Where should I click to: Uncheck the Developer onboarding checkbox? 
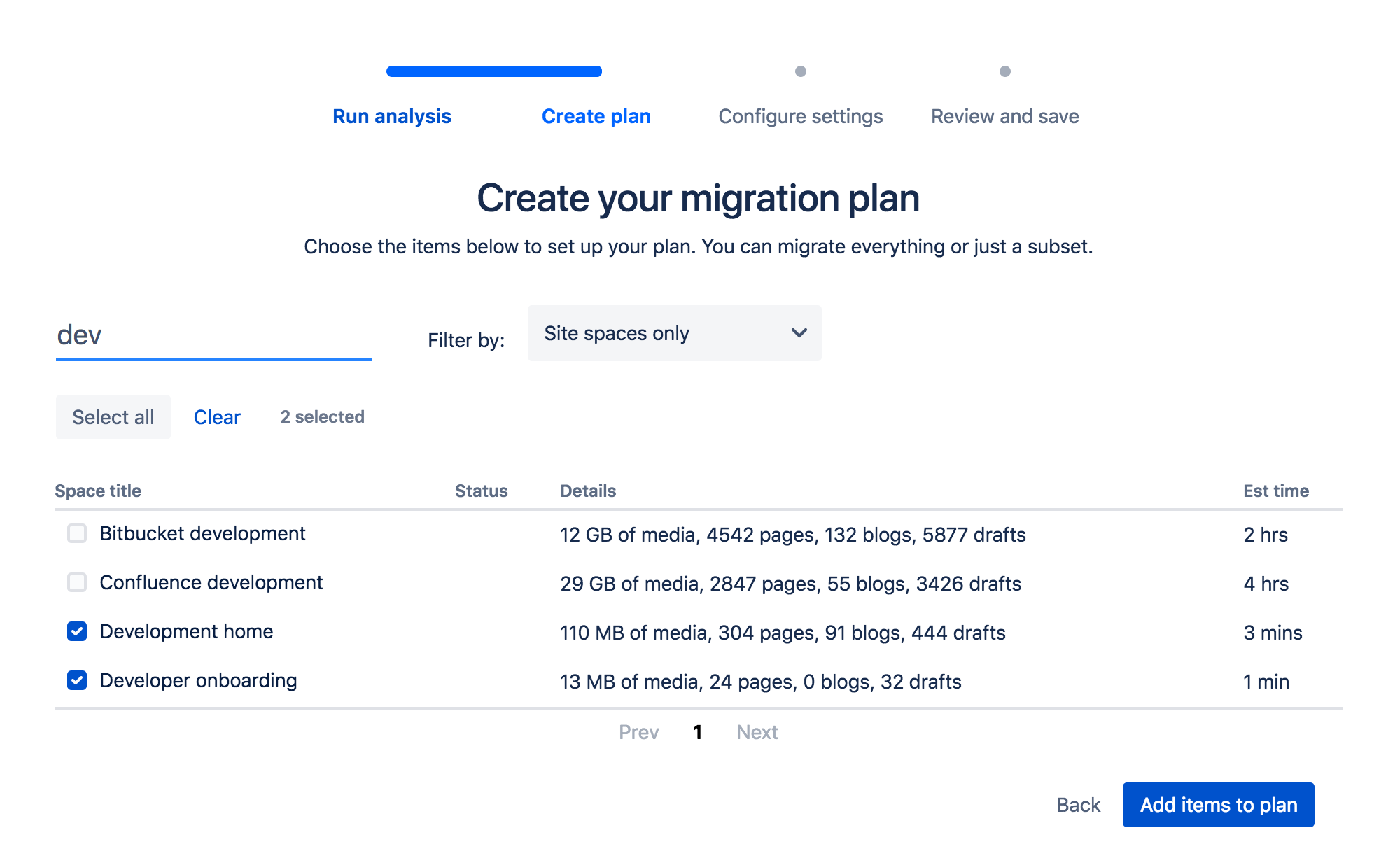pyautogui.click(x=77, y=680)
